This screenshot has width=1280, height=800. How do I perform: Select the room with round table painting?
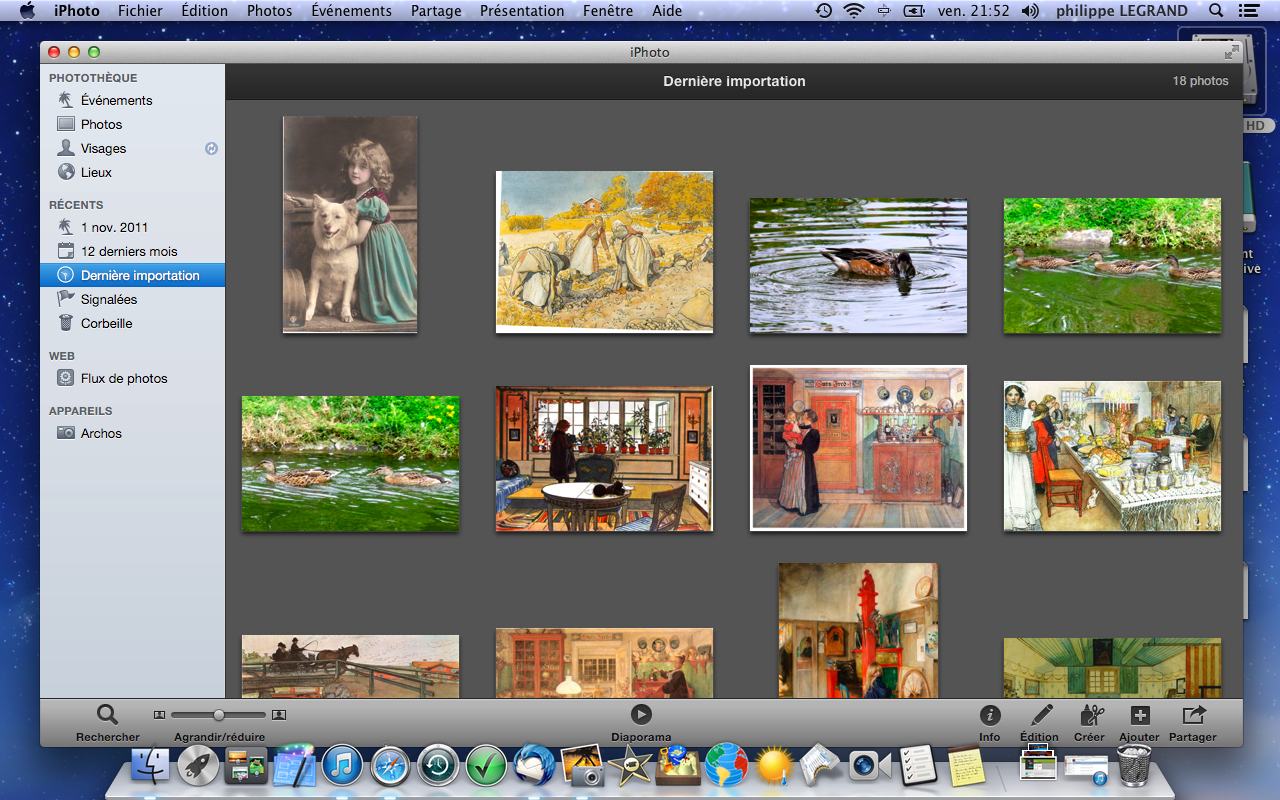(604, 459)
